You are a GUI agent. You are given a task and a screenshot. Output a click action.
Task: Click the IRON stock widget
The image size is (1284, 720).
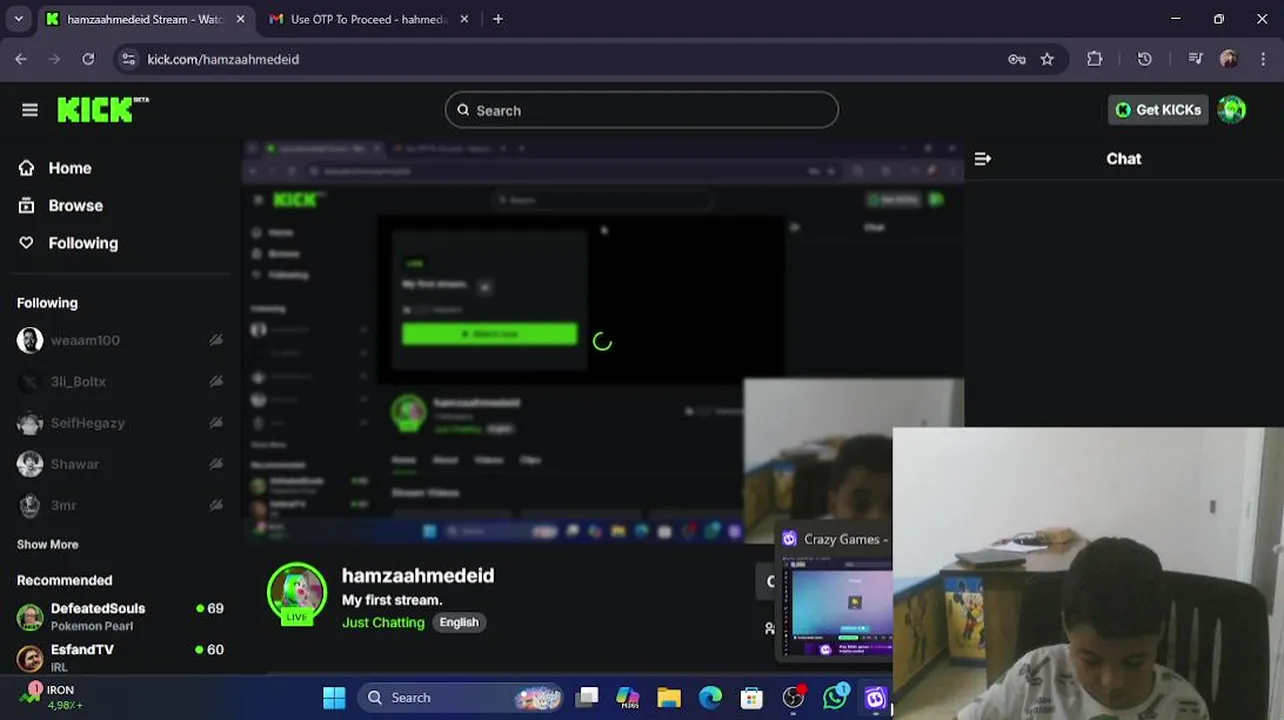[52, 697]
